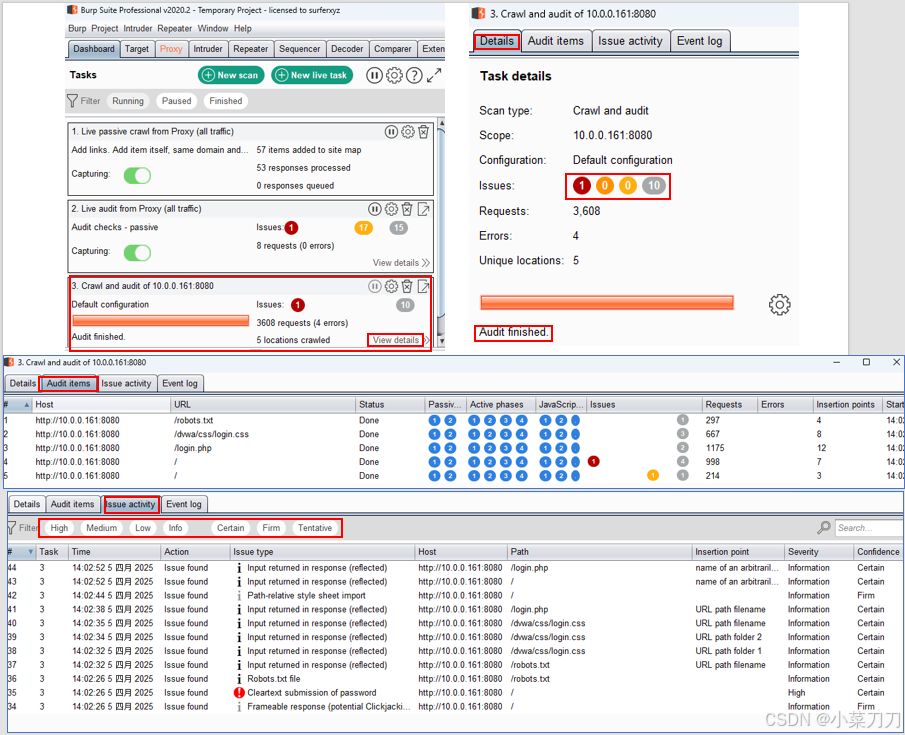Click the Search field in Issue activity
The height and width of the screenshot is (735, 905).
coord(869,528)
